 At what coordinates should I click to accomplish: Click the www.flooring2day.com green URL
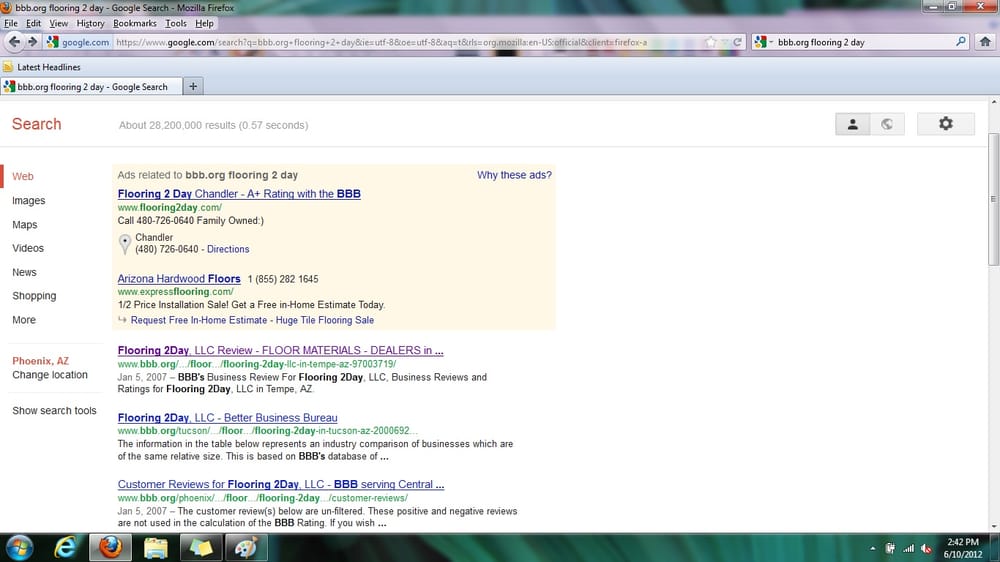170,207
